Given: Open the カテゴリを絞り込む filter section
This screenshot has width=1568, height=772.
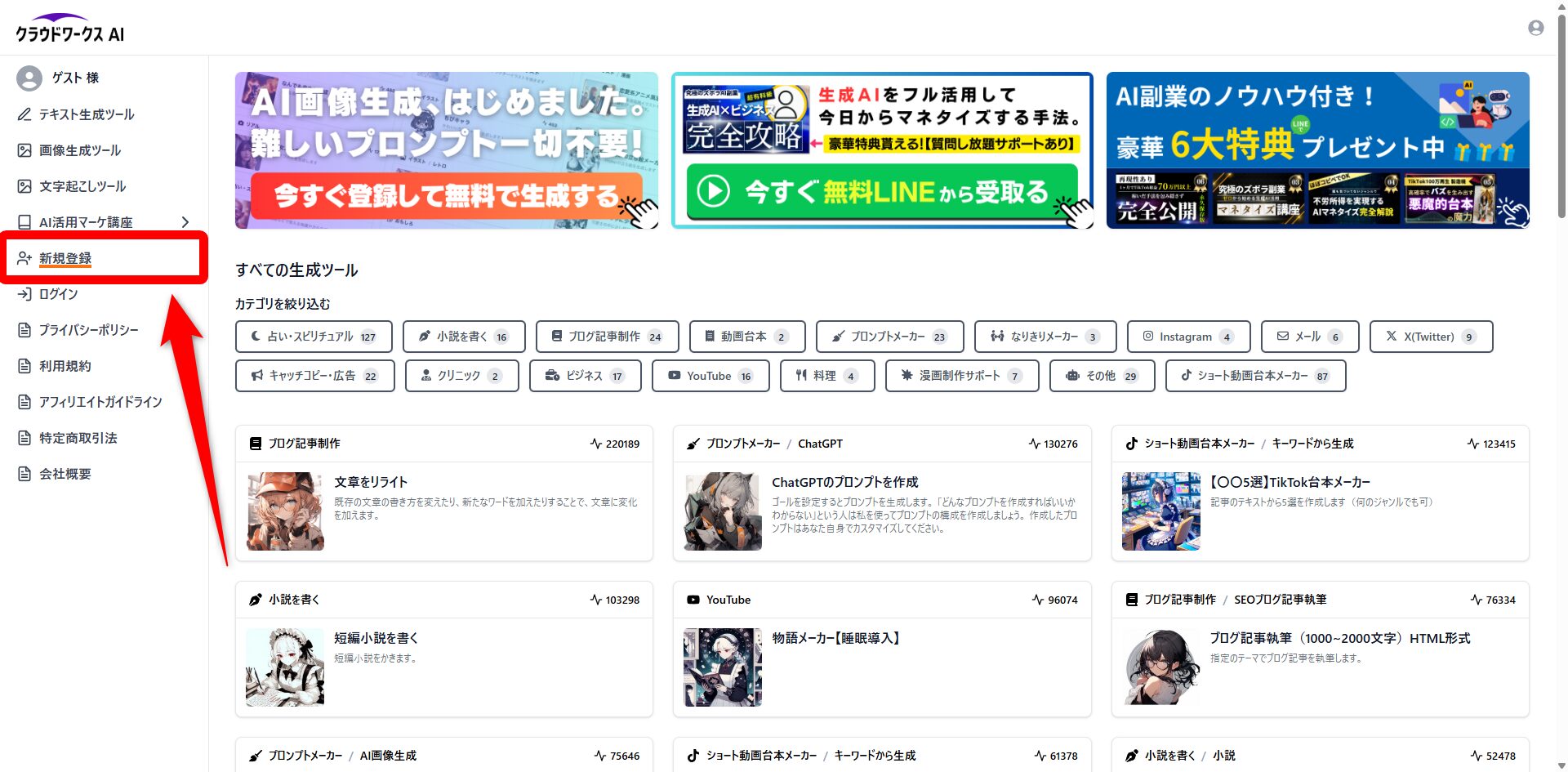Looking at the screenshot, I should coord(282,303).
